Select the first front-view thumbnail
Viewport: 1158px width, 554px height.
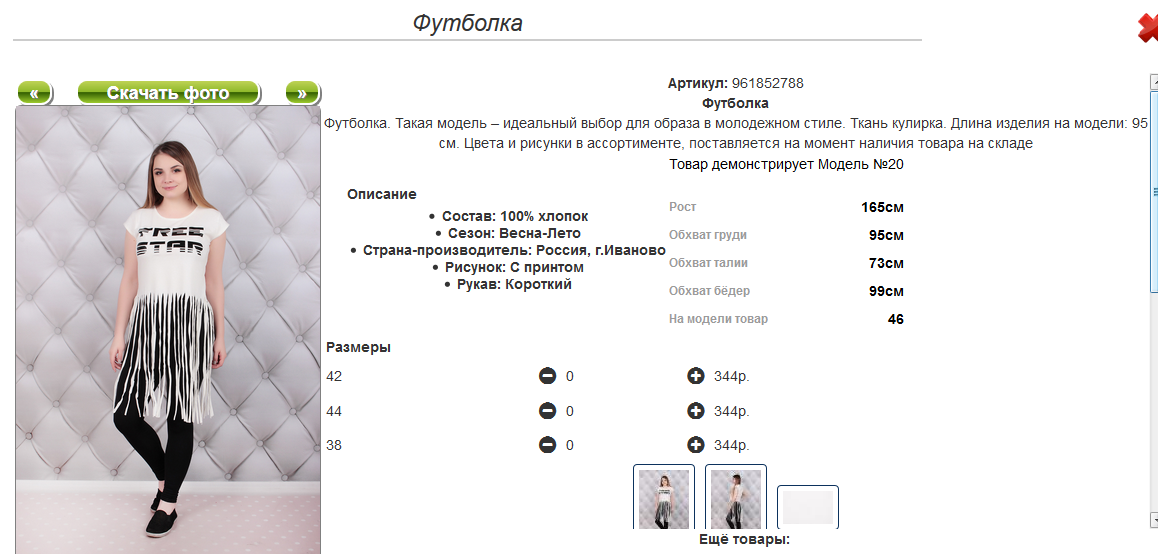click(664, 496)
